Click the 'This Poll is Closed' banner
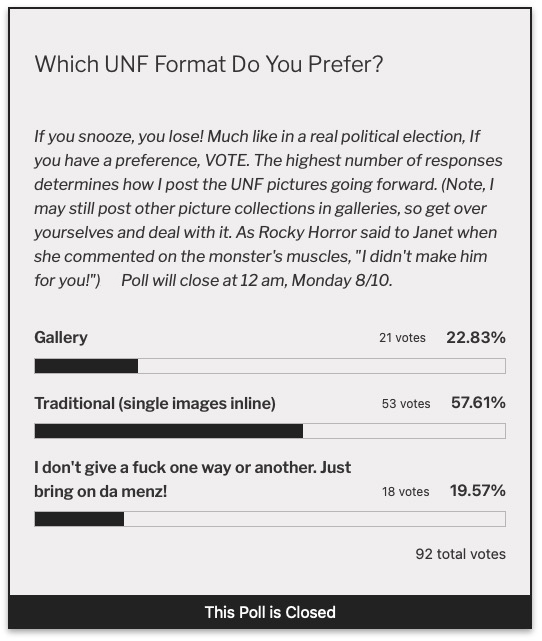Image resolution: width=542 pixels, height=641 pixels. click(x=270, y=612)
